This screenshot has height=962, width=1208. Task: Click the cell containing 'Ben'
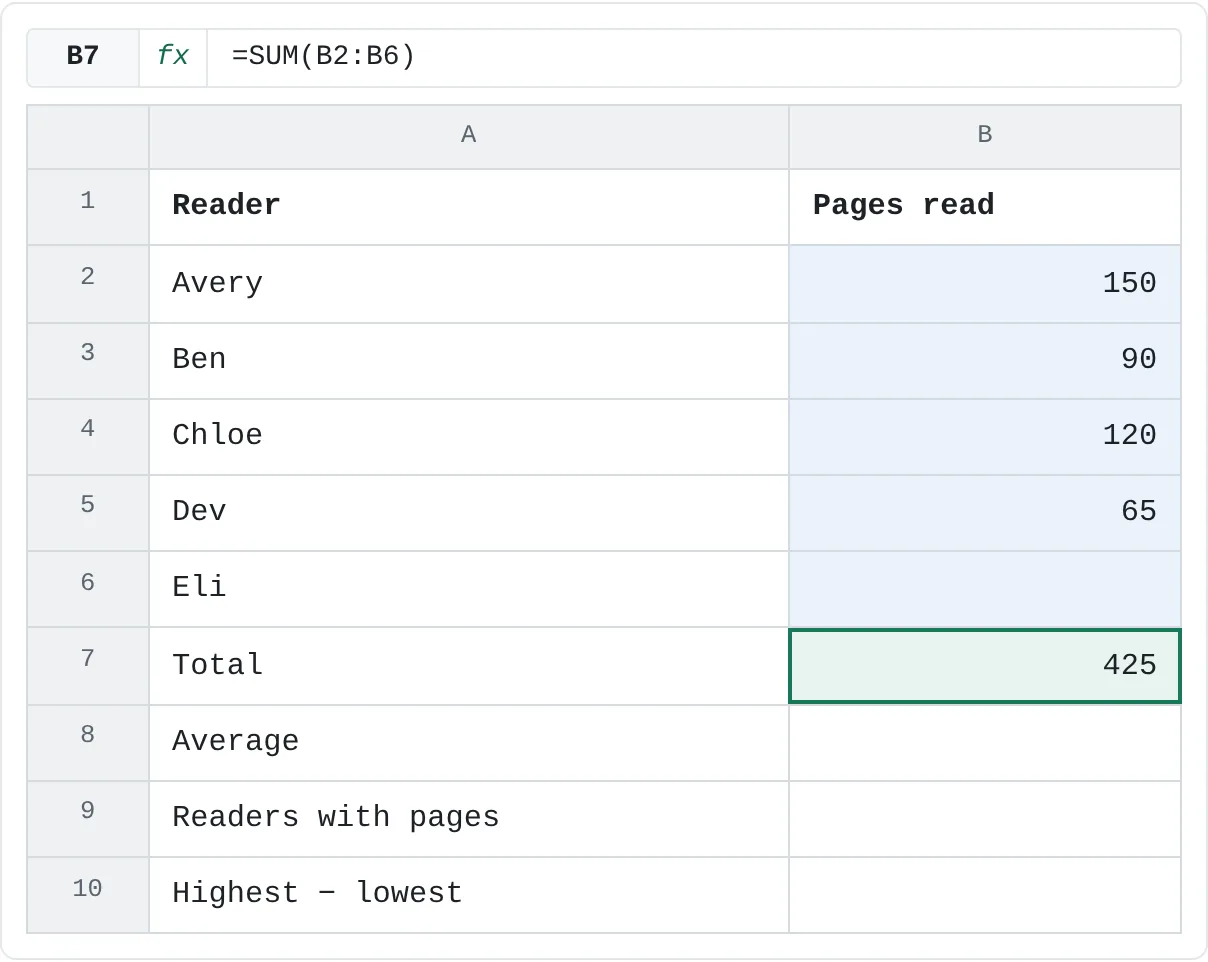click(x=468, y=360)
